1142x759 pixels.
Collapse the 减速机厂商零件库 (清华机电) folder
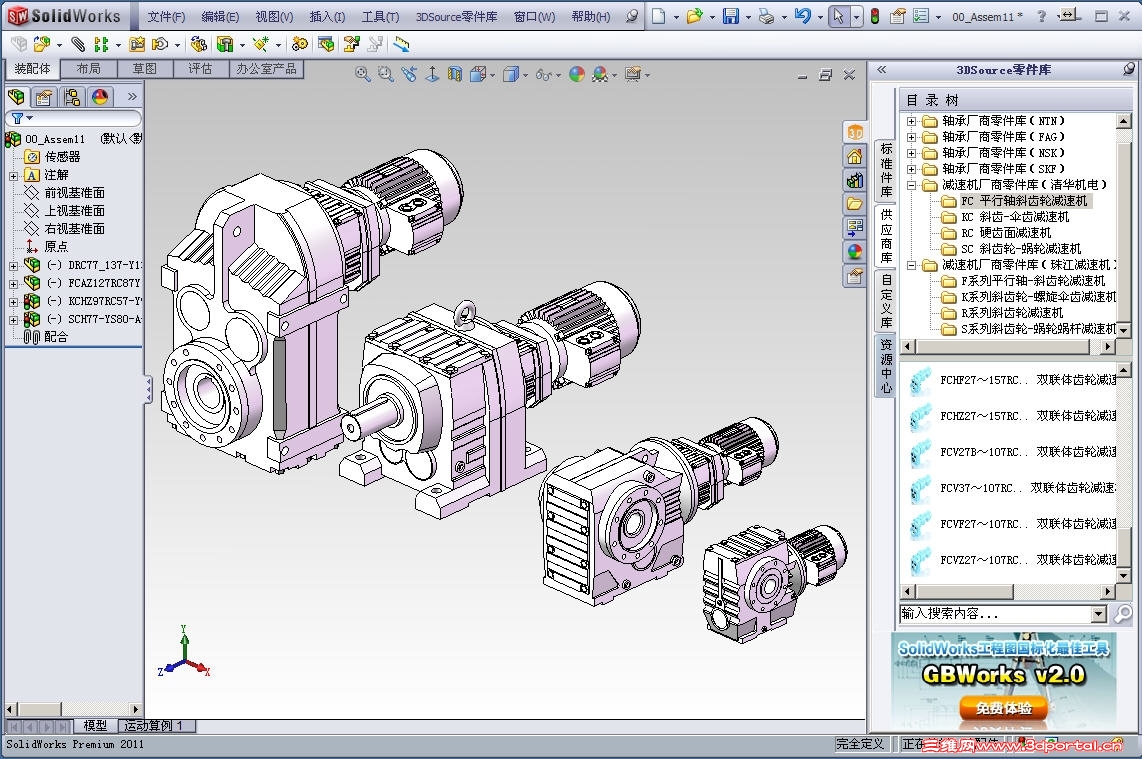click(x=911, y=185)
